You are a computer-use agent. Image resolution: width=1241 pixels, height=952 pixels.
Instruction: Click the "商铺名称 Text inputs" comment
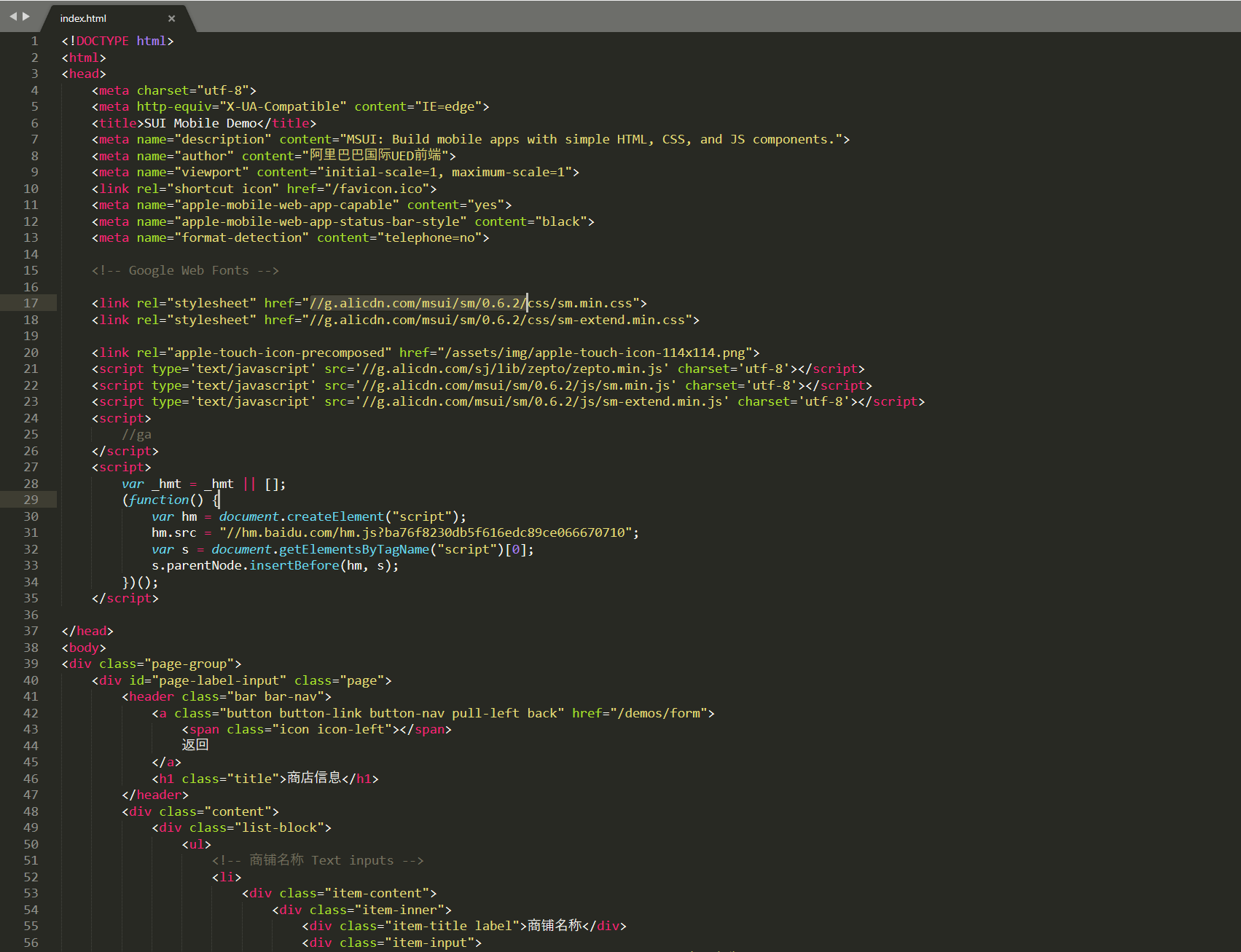318,860
